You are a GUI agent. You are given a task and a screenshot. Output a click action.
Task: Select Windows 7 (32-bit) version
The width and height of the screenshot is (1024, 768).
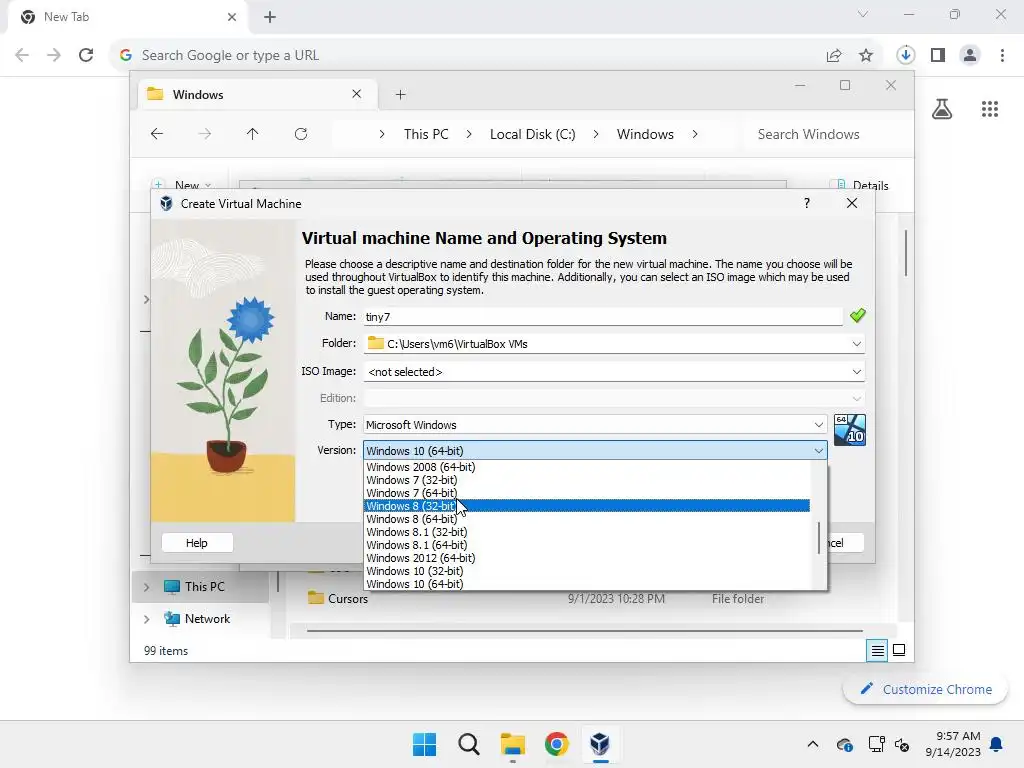tap(586, 480)
